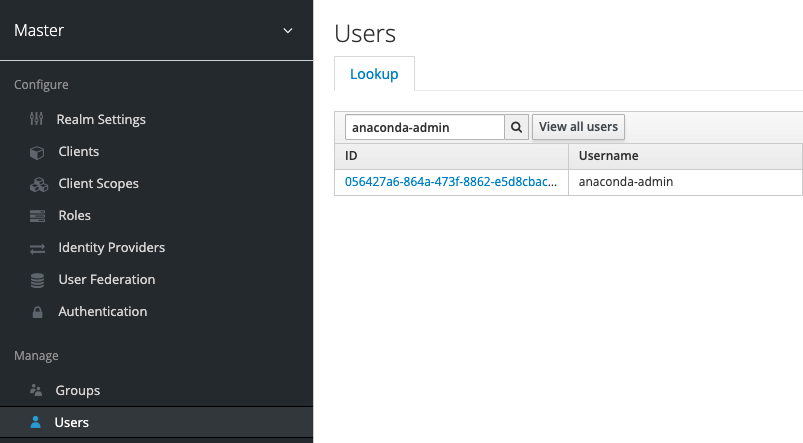Viewport: 803px width, 443px height.
Task: Click the Identity Providers arrows icon
Action: [37, 248]
